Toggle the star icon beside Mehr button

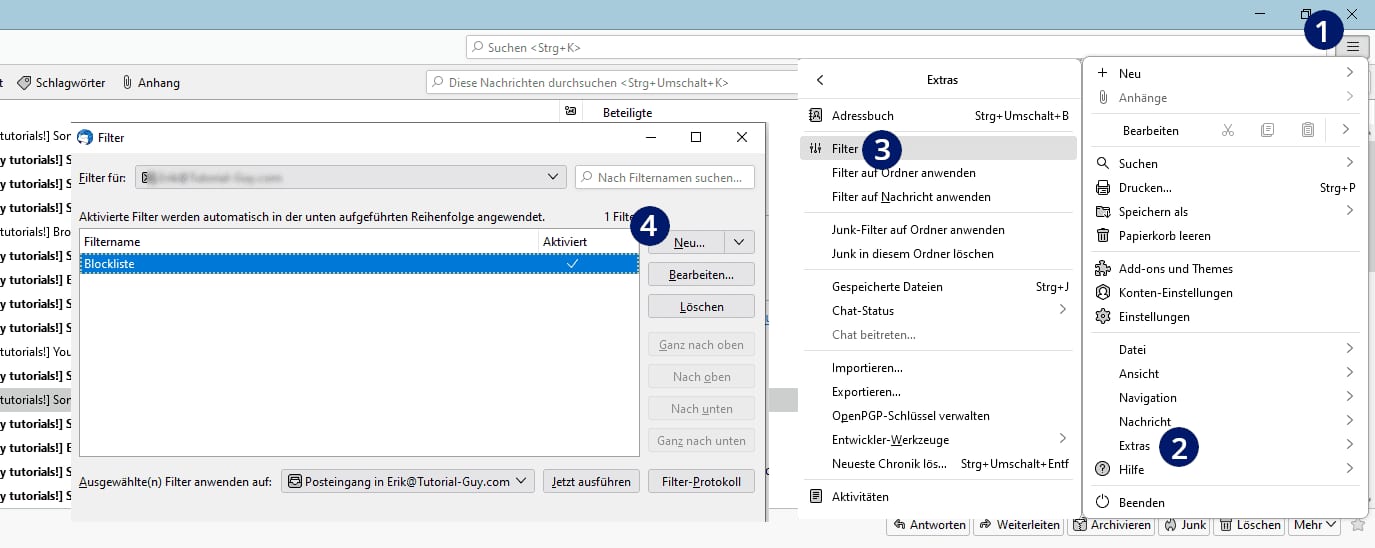coord(1357,524)
